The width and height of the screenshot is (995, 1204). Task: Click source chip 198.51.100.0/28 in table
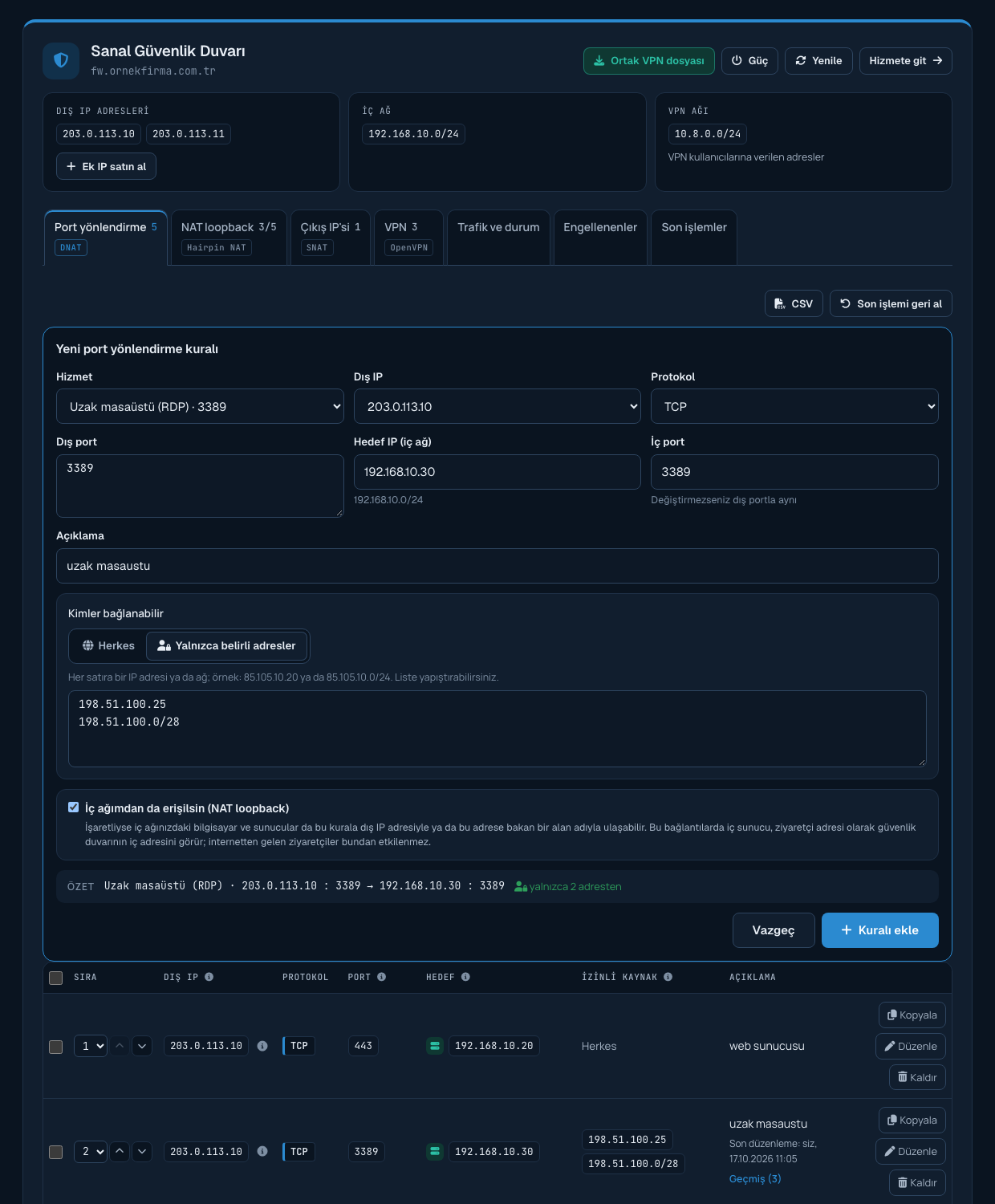click(x=633, y=1164)
